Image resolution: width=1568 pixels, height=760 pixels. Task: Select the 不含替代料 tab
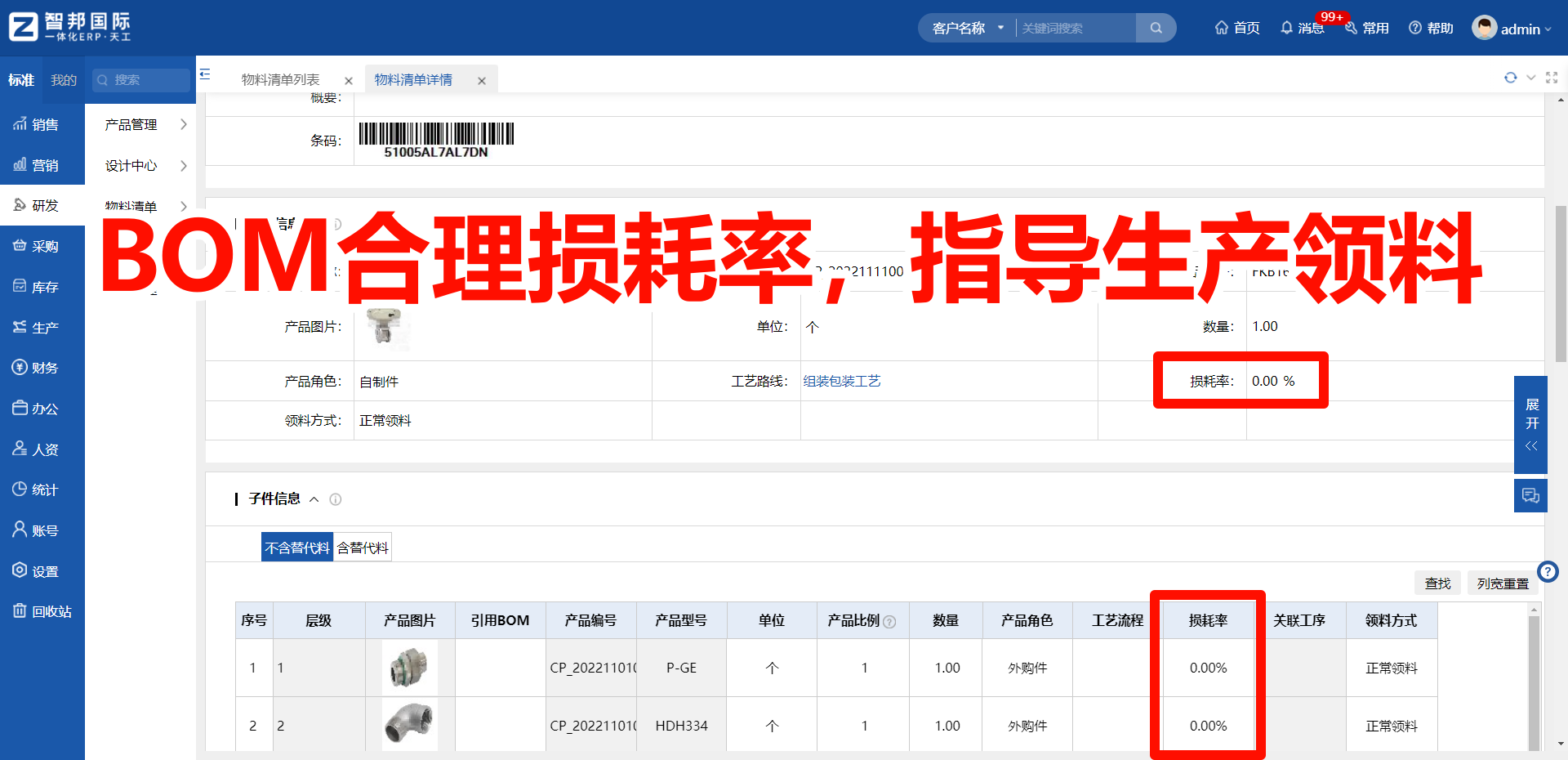297,546
